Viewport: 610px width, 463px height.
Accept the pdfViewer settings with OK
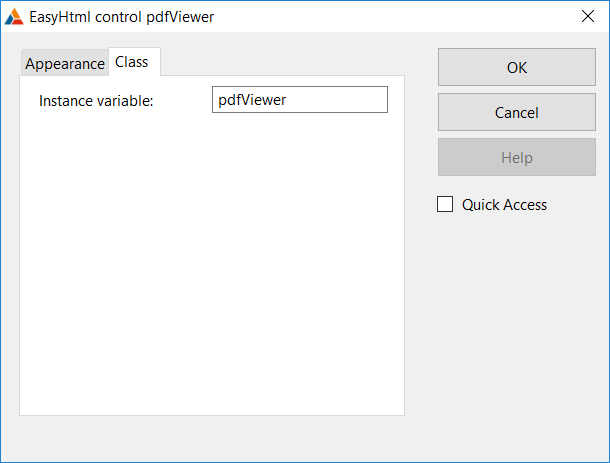coord(517,67)
